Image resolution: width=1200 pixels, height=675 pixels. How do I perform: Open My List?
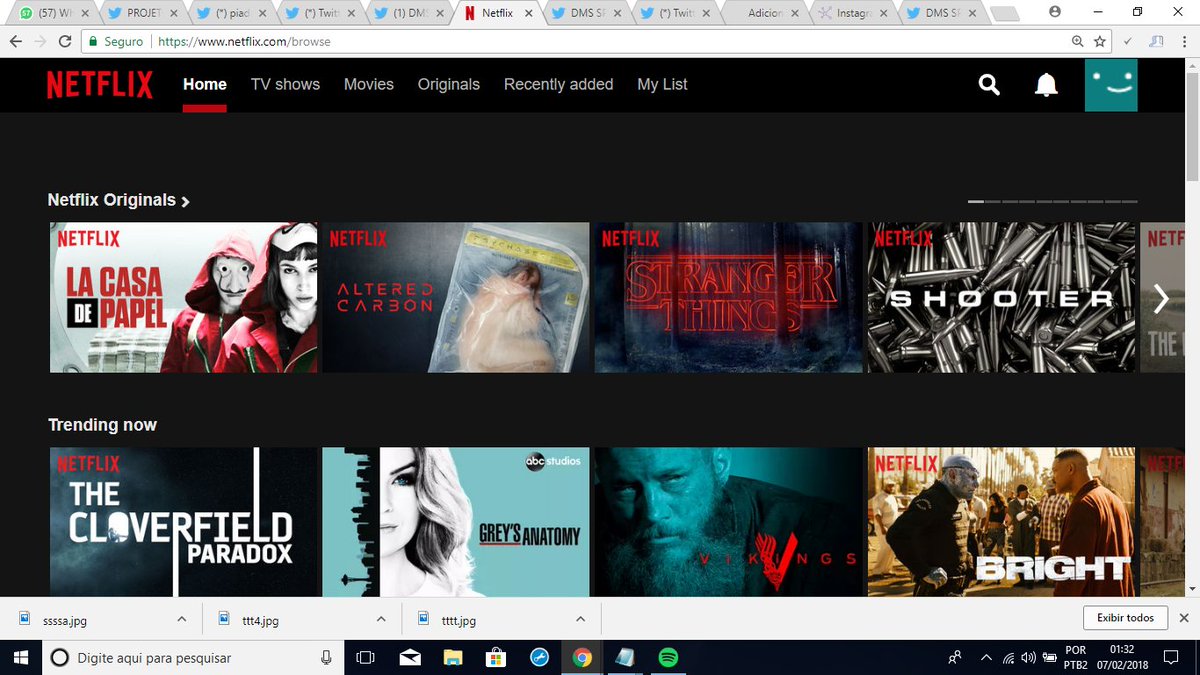[x=662, y=85]
